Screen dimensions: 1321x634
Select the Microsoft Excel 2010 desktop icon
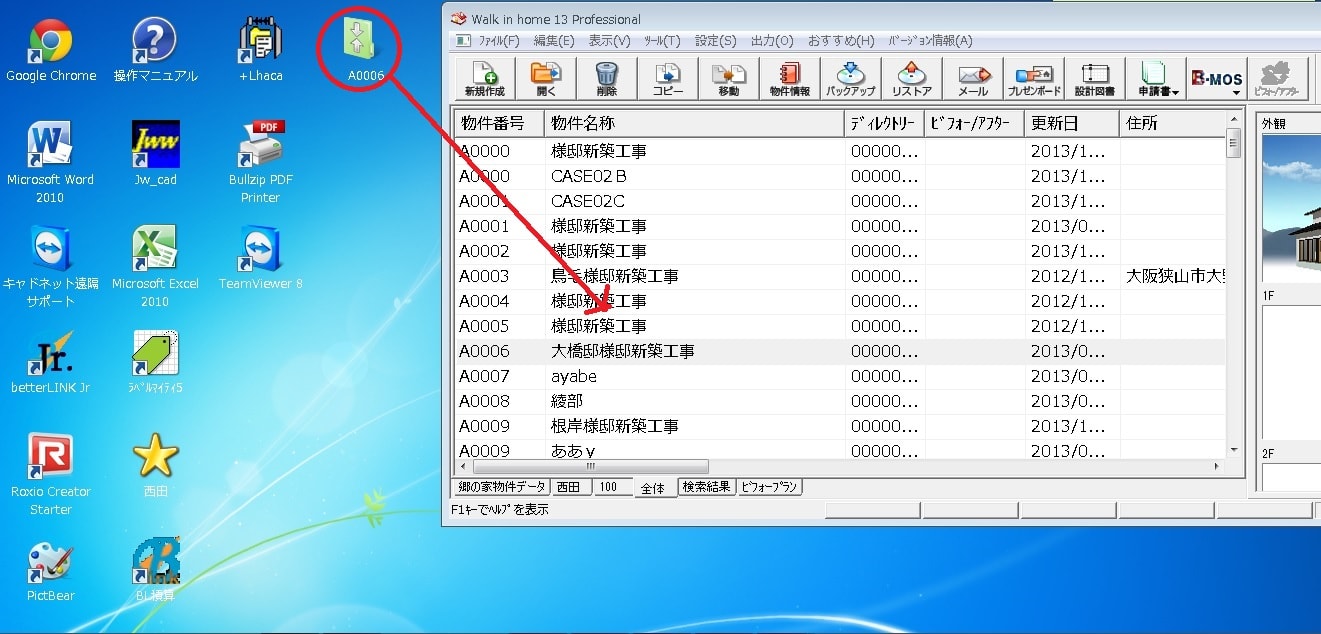(155, 266)
